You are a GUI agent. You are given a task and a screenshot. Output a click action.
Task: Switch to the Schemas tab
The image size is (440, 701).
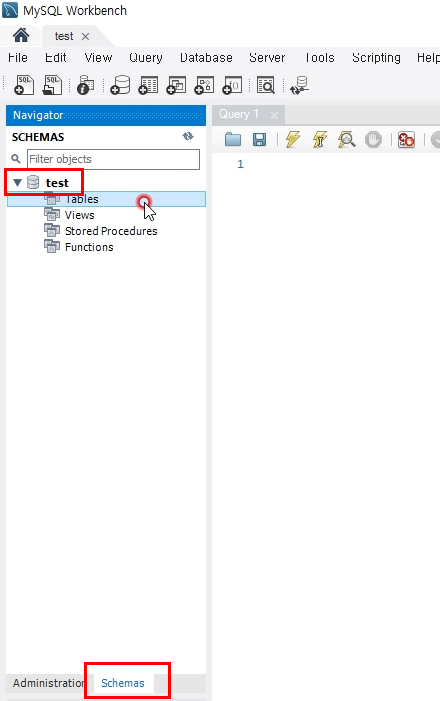pyautogui.click(x=123, y=683)
